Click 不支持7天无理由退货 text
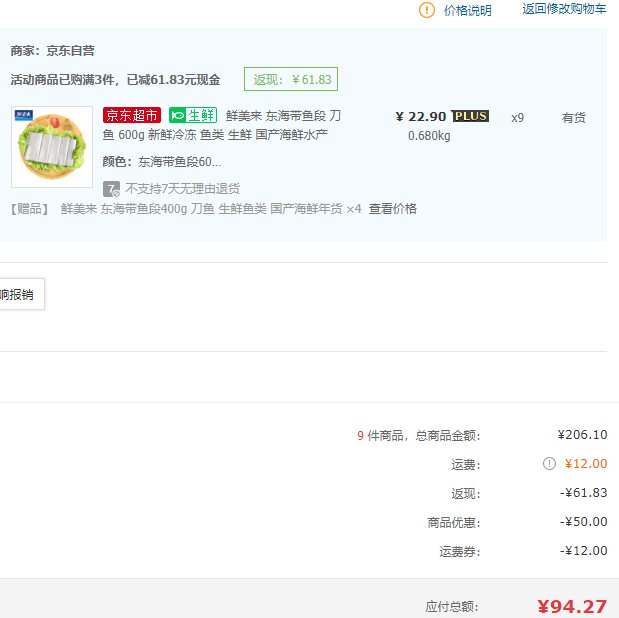 182,189
